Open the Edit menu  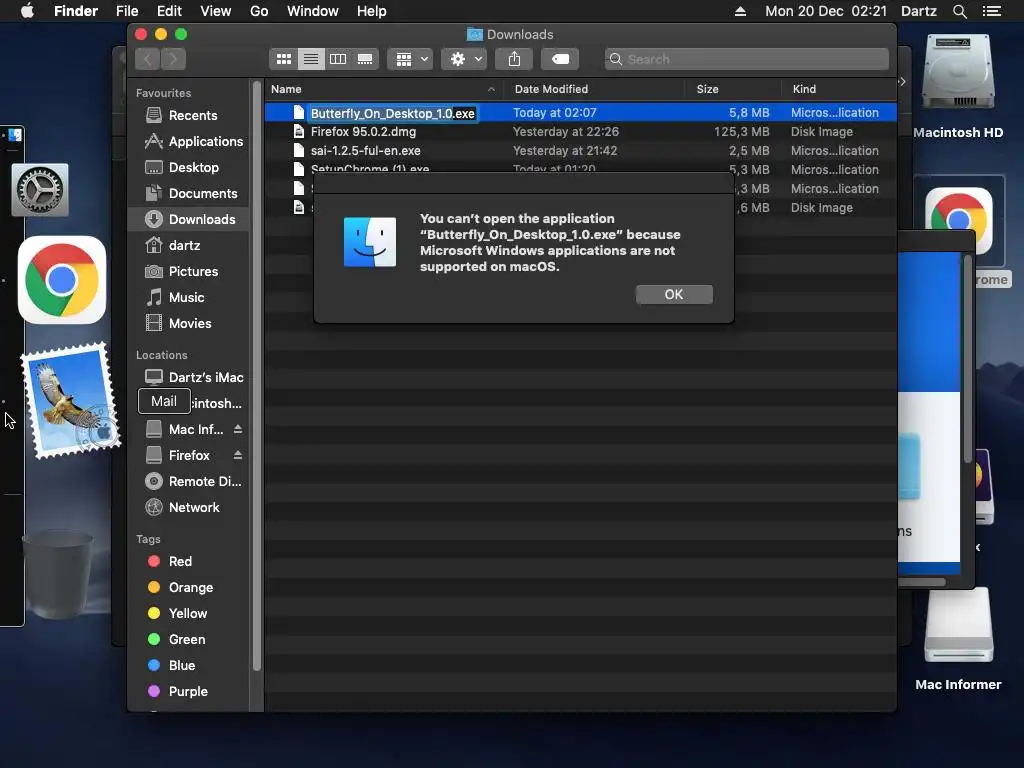169,11
